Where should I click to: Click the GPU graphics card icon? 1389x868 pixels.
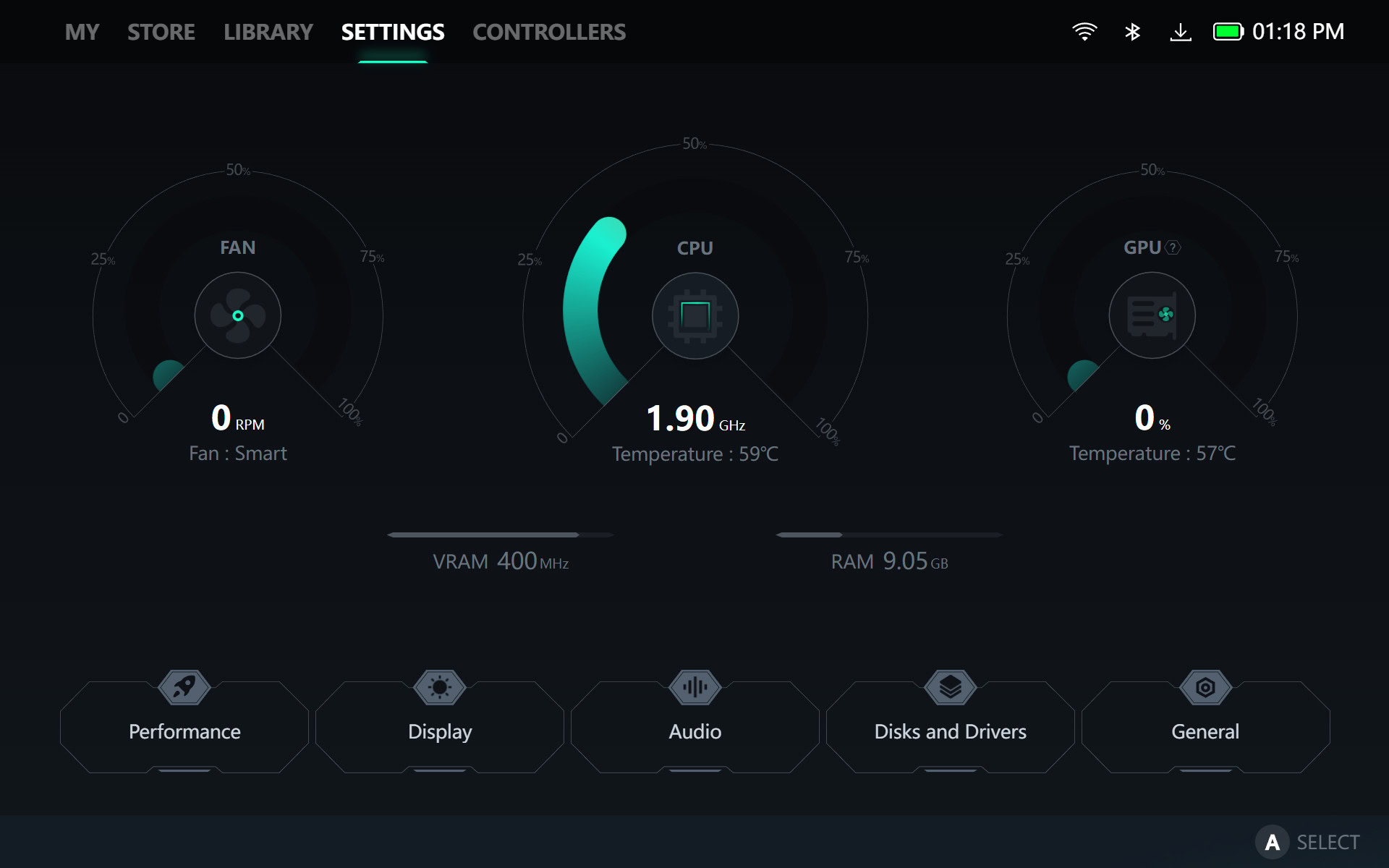pyautogui.click(x=1152, y=315)
